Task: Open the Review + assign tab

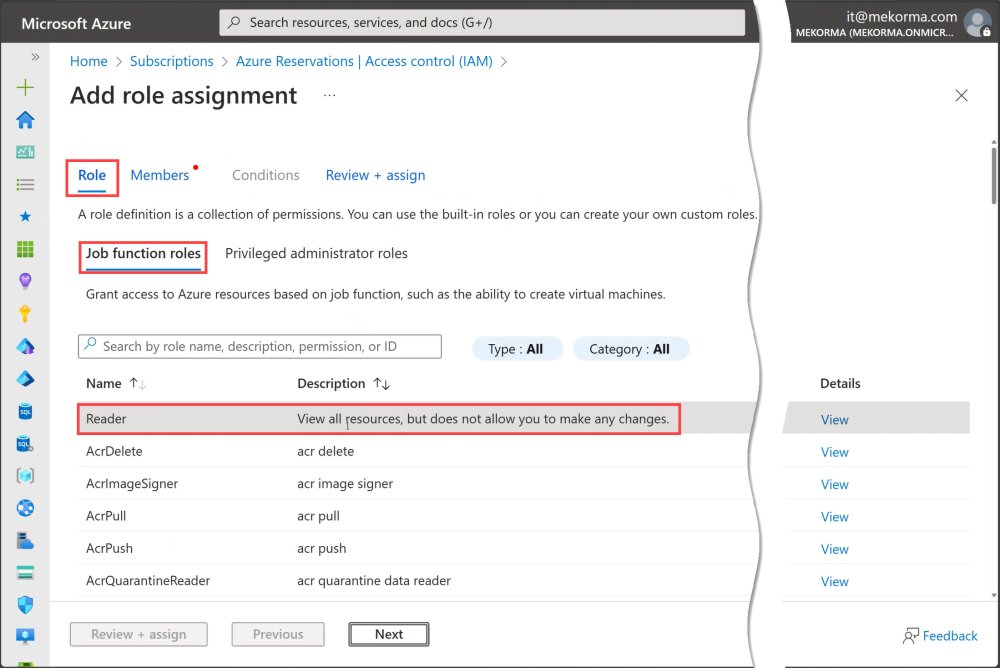Action: pos(375,175)
